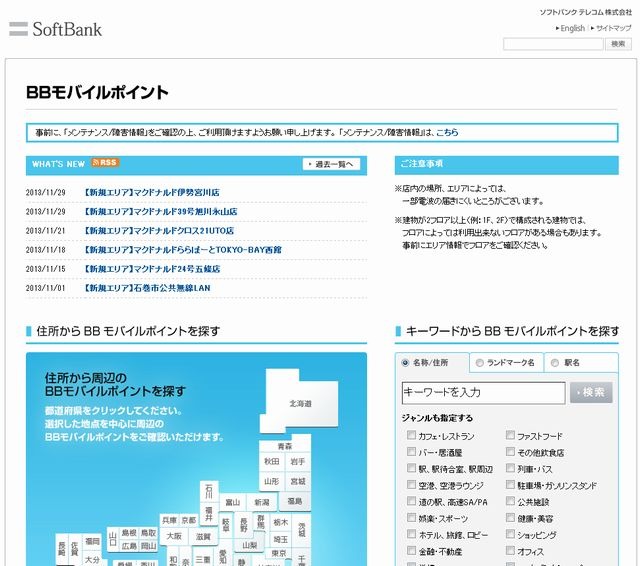The height and width of the screenshot is (566, 640).
Task: Select 山口 prefecture on the map
Action: click(113, 539)
